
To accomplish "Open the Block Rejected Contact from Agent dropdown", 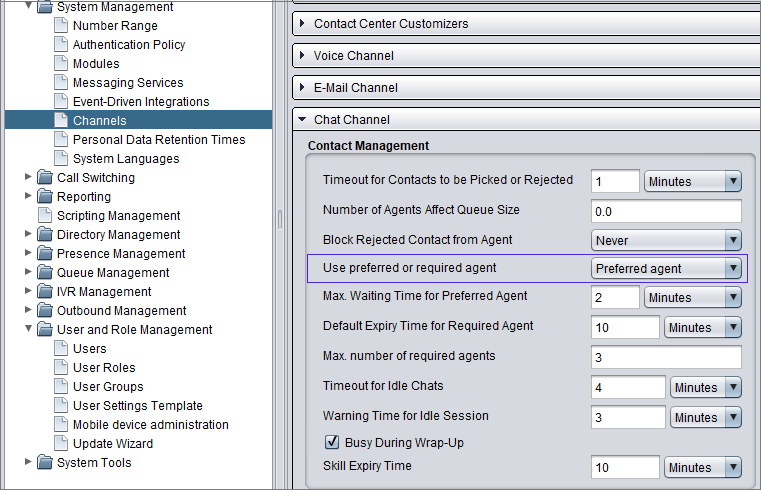I will click(x=666, y=240).
